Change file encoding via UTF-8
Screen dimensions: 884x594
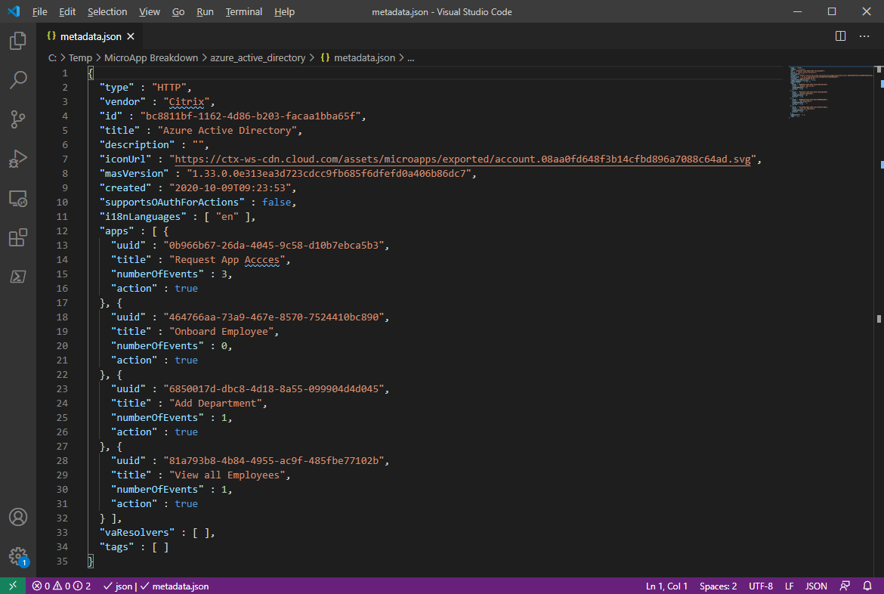(761, 586)
